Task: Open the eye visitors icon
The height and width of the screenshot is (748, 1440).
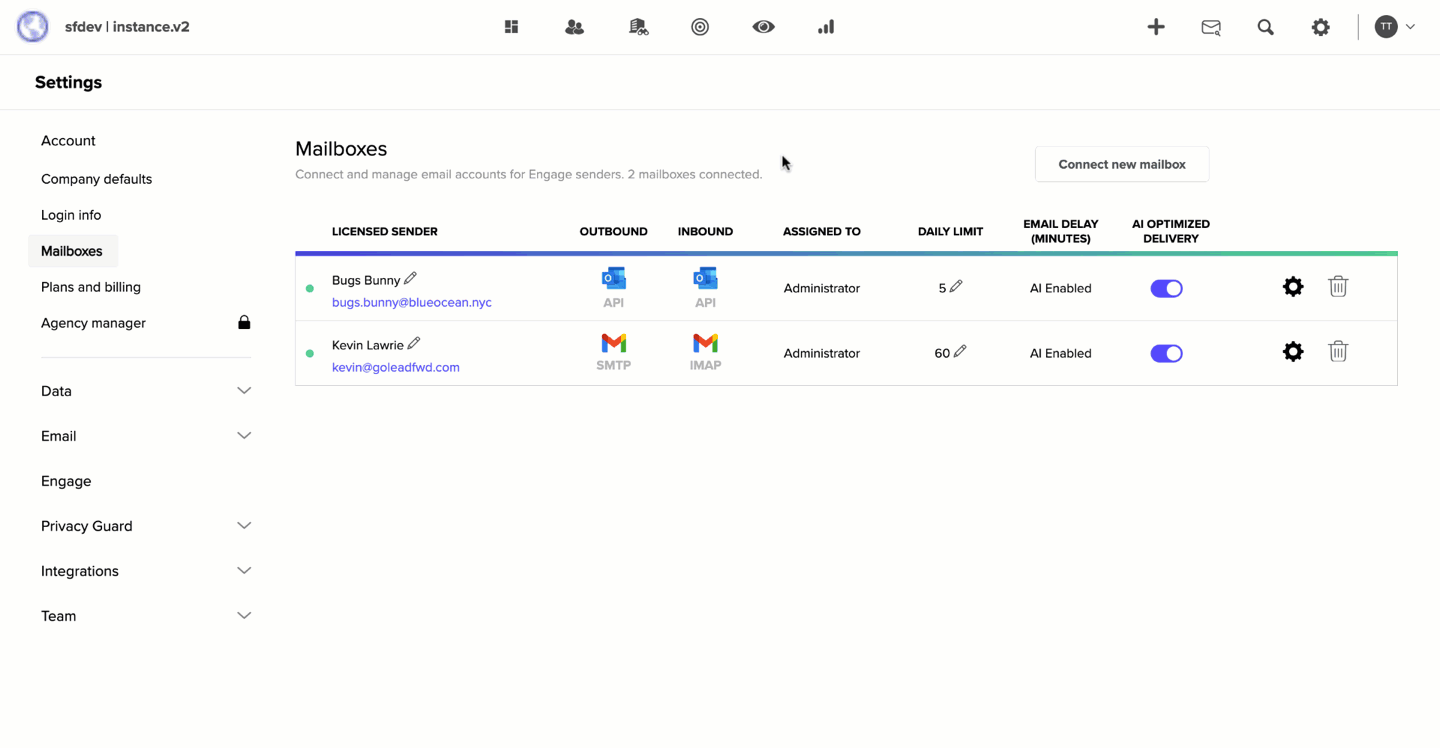Action: tap(763, 27)
